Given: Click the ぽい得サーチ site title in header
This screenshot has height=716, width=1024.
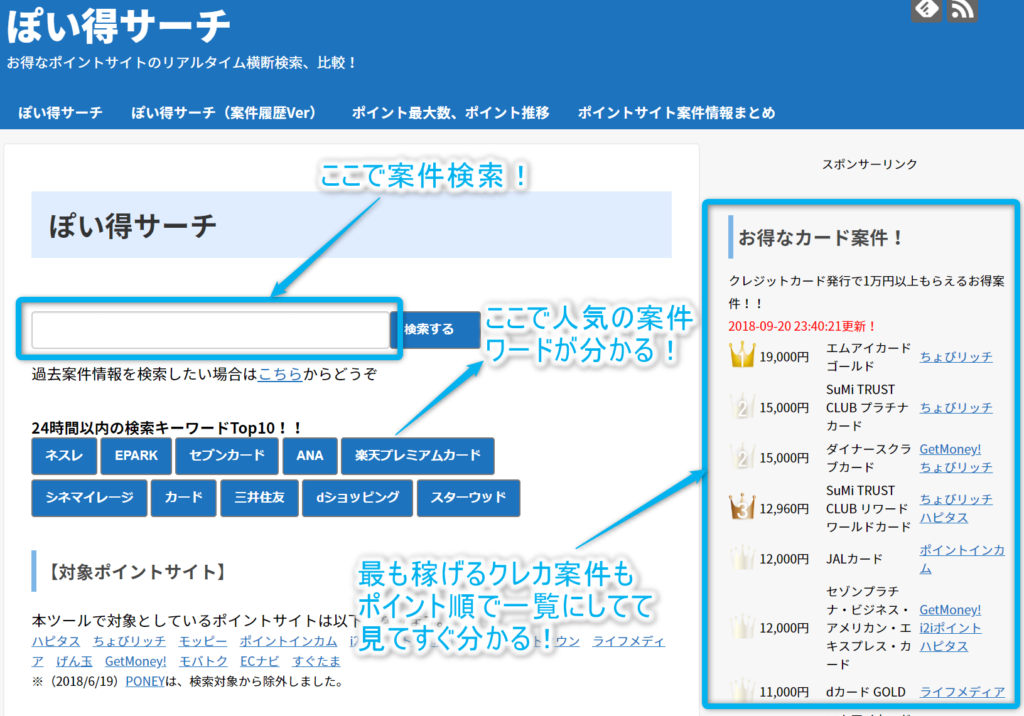Looking at the screenshot, I should pyautogui.click(x=118, y=26).
